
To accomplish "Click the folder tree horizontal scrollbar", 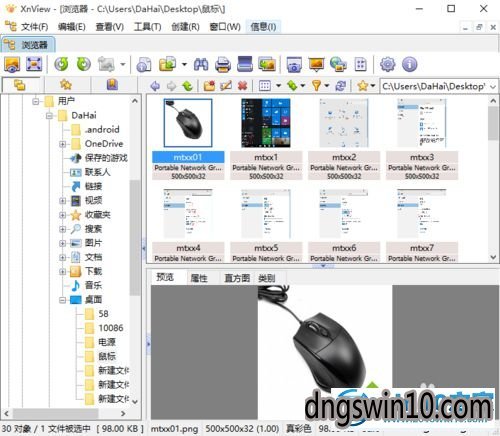I will [x=65, y=413].
